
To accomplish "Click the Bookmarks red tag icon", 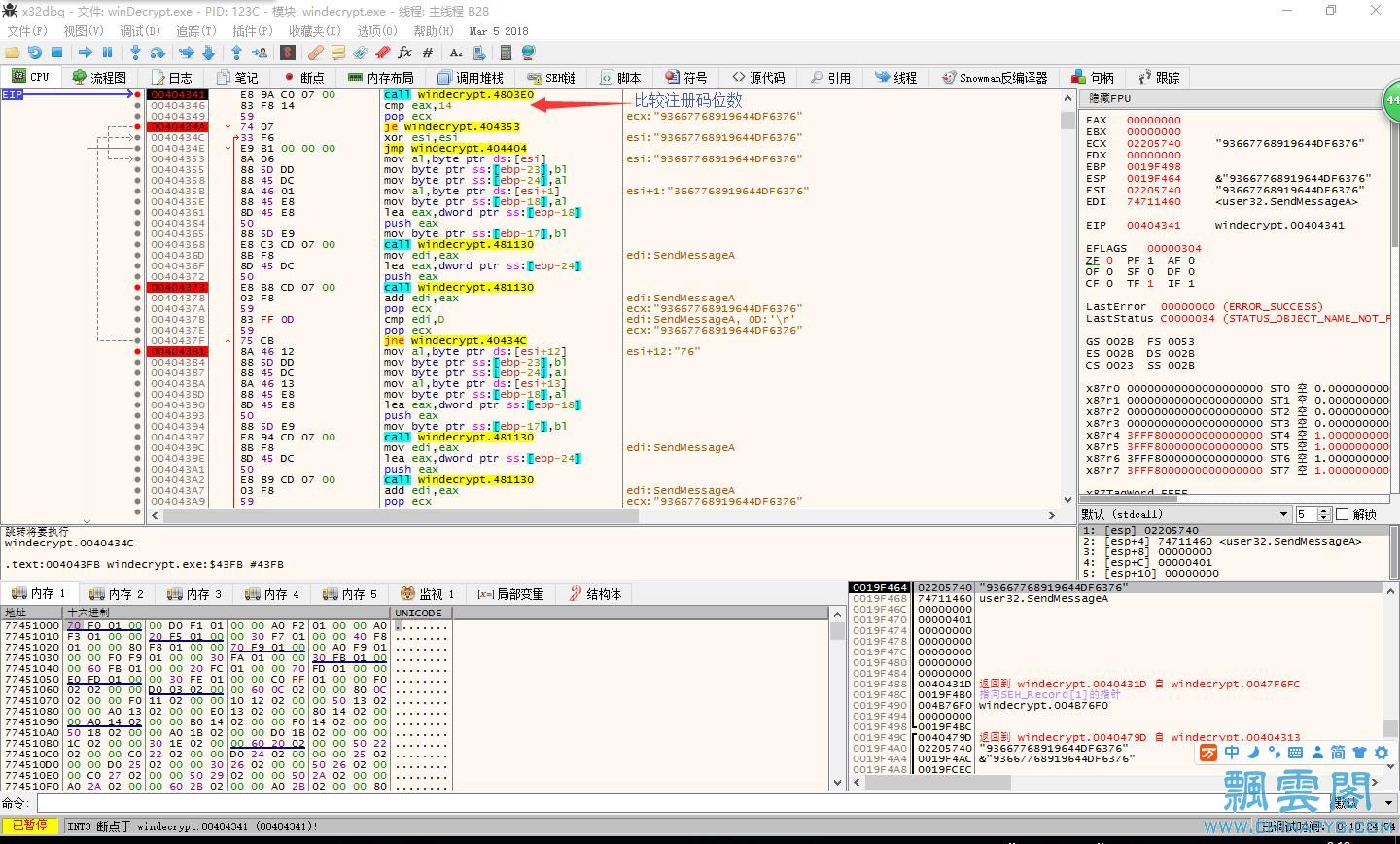I will 383,53.
